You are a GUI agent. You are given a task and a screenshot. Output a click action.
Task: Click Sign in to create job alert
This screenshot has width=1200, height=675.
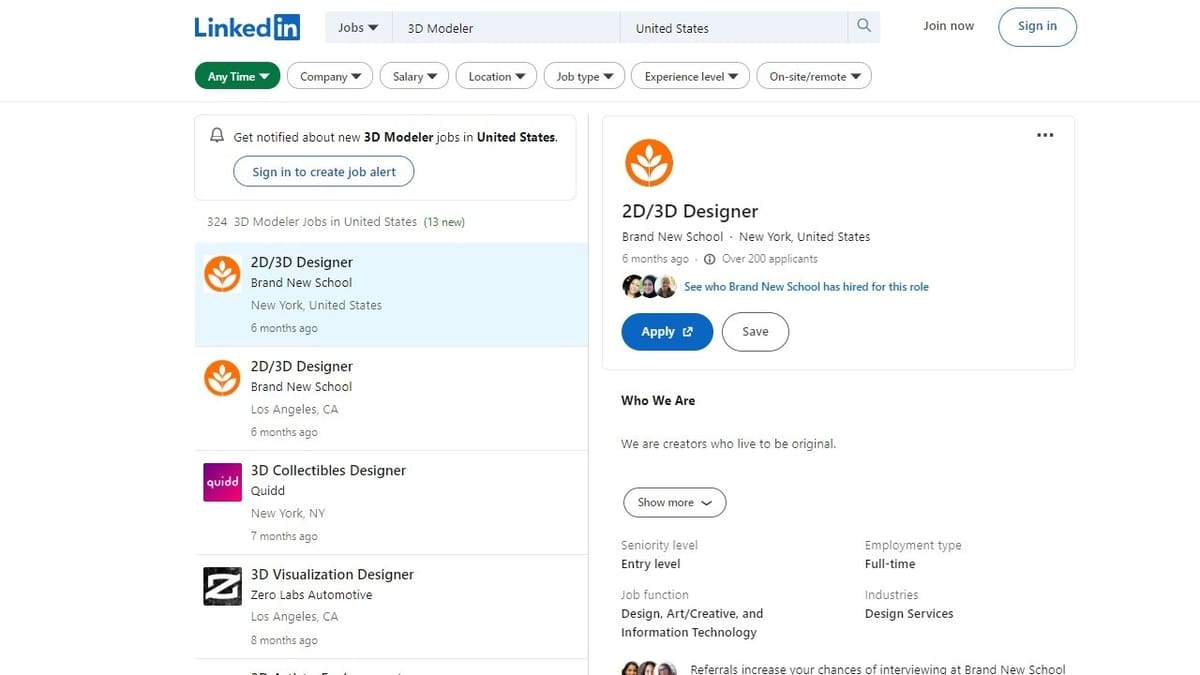324,172
